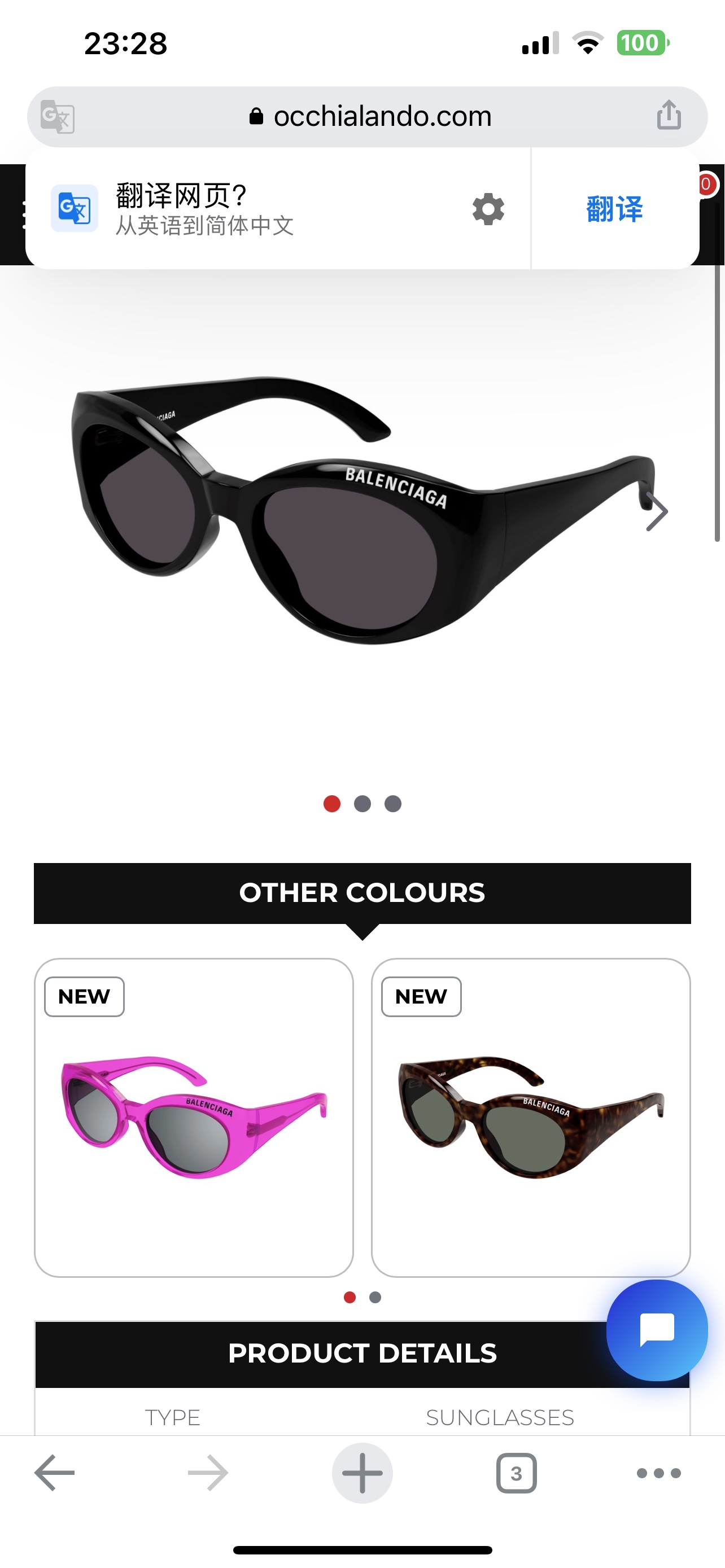Image resolution: width=725 pixels, height=1568 pixels.
Task: Open the three-dot browser menu
Action: (x=658, y=1473)
